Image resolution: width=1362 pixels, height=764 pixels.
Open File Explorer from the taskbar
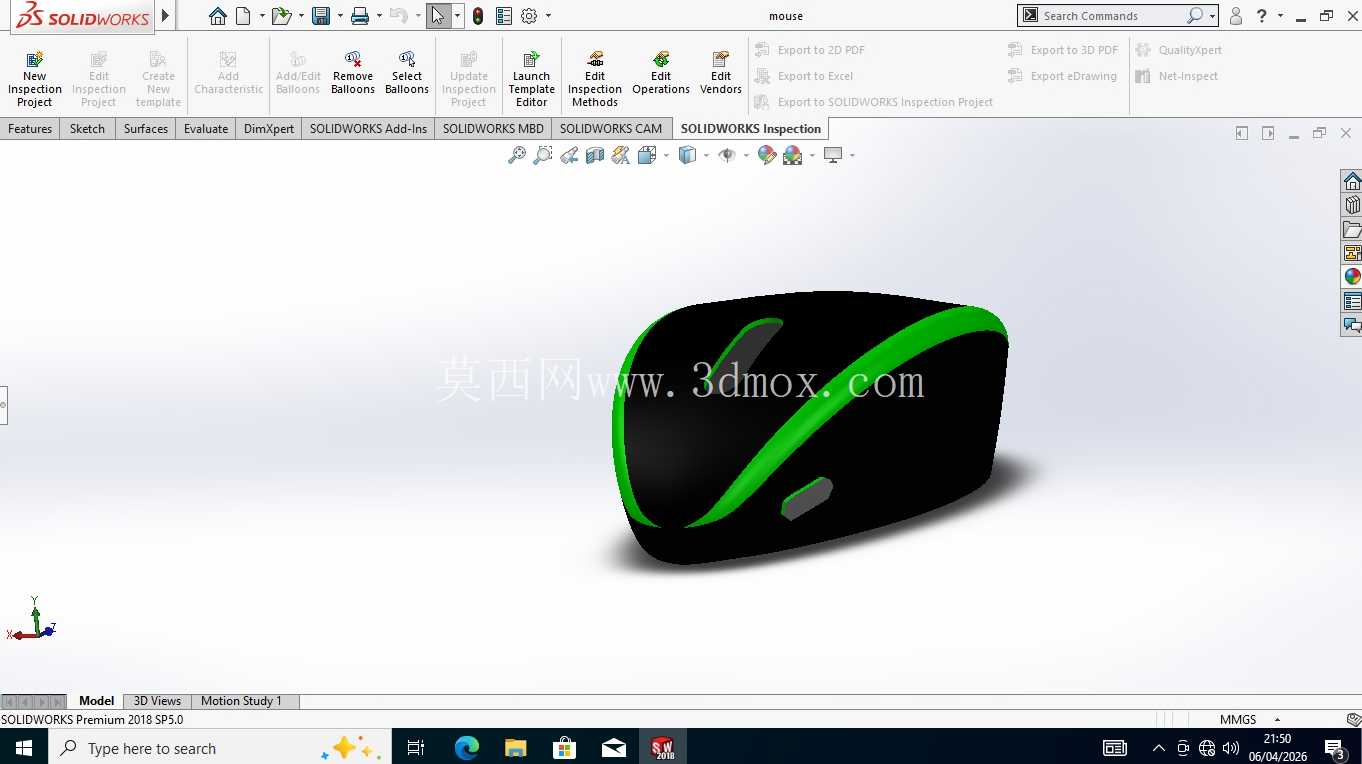click(516, 748)
